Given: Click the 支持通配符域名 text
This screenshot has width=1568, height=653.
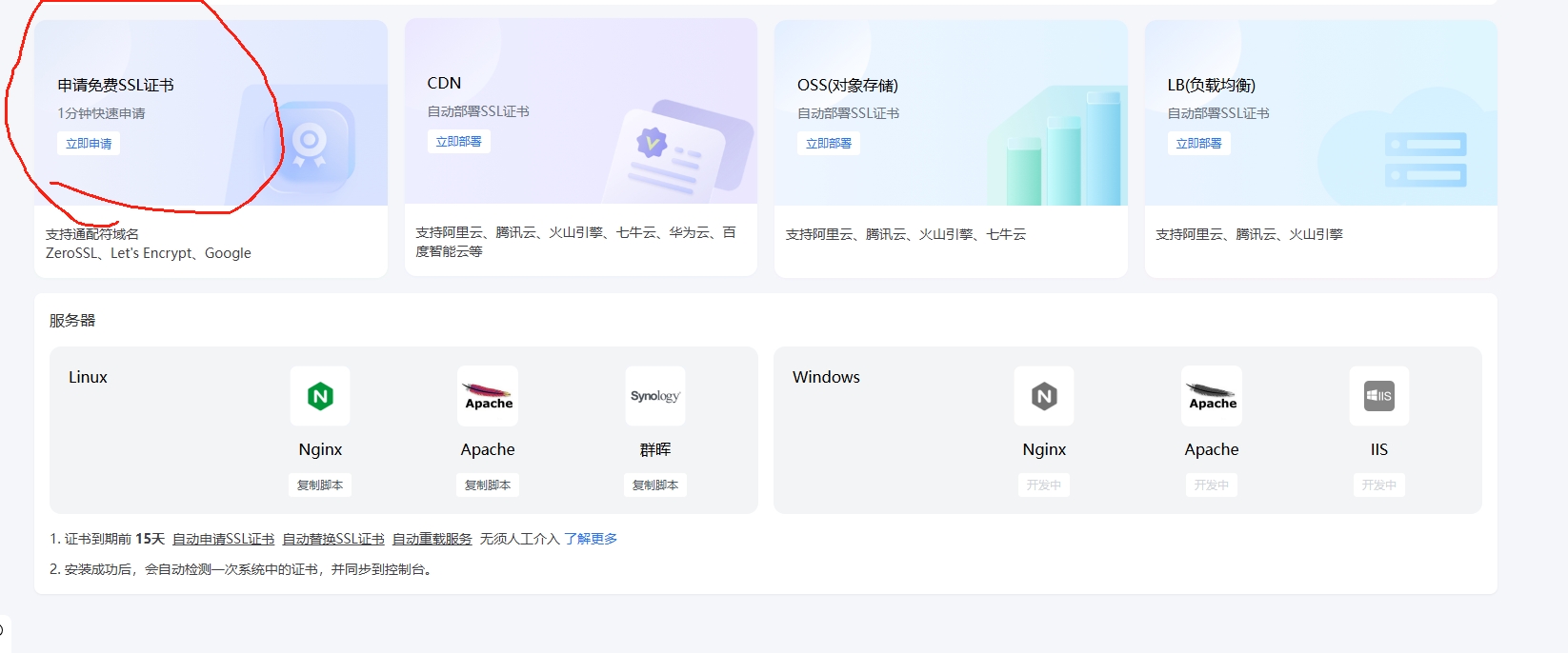Looking at the screenshot, I should tap(92, 234).
